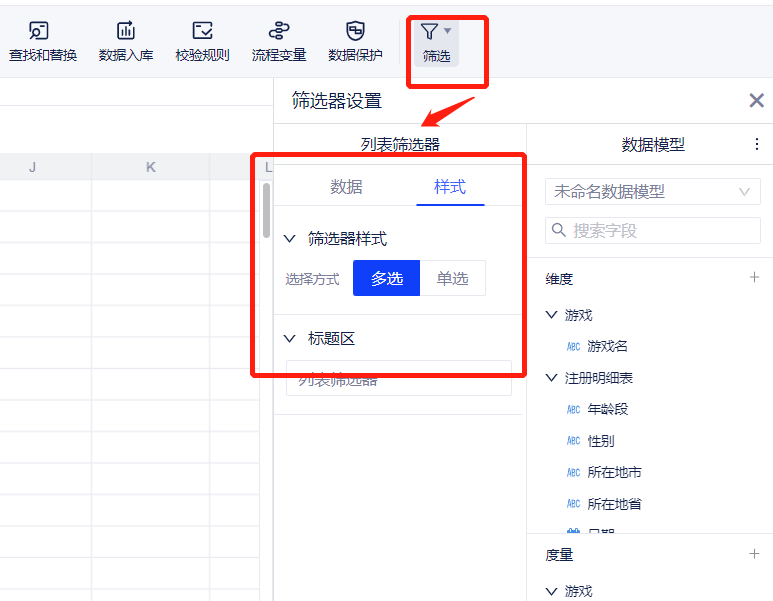Image resolution: width=773 pixels, height=601 pixels.
Task: Collapse the 标题区 section
Action: click(290, 339)
